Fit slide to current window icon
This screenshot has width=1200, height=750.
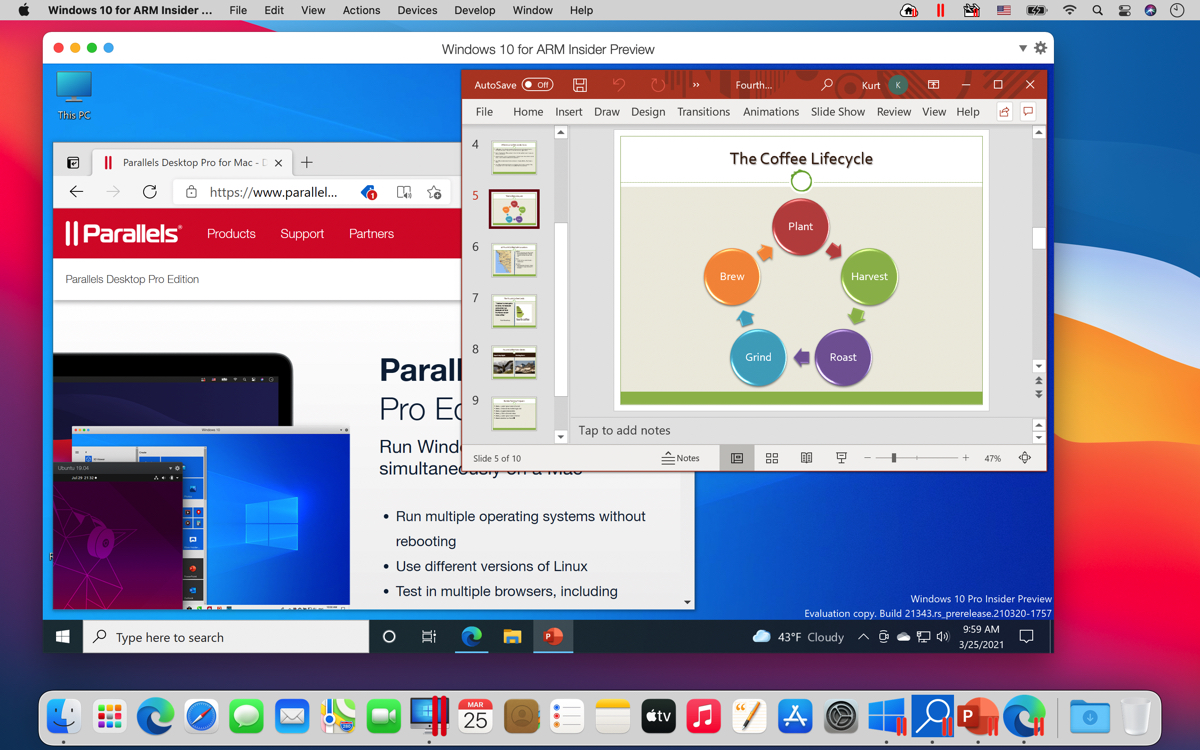pos(1025,458)
